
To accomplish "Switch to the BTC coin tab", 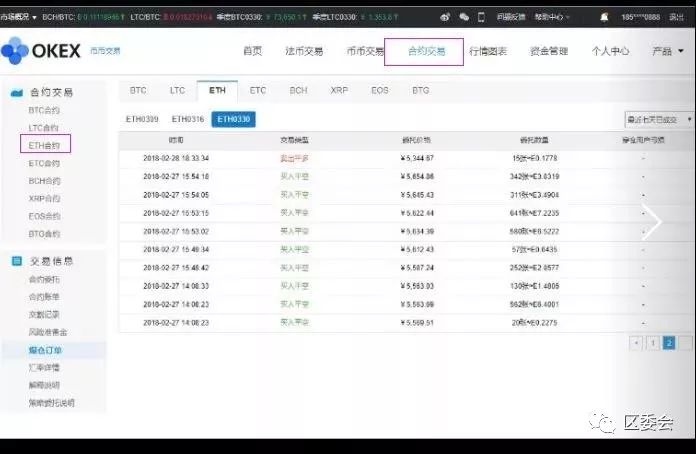I will click(x=139, y=90).
